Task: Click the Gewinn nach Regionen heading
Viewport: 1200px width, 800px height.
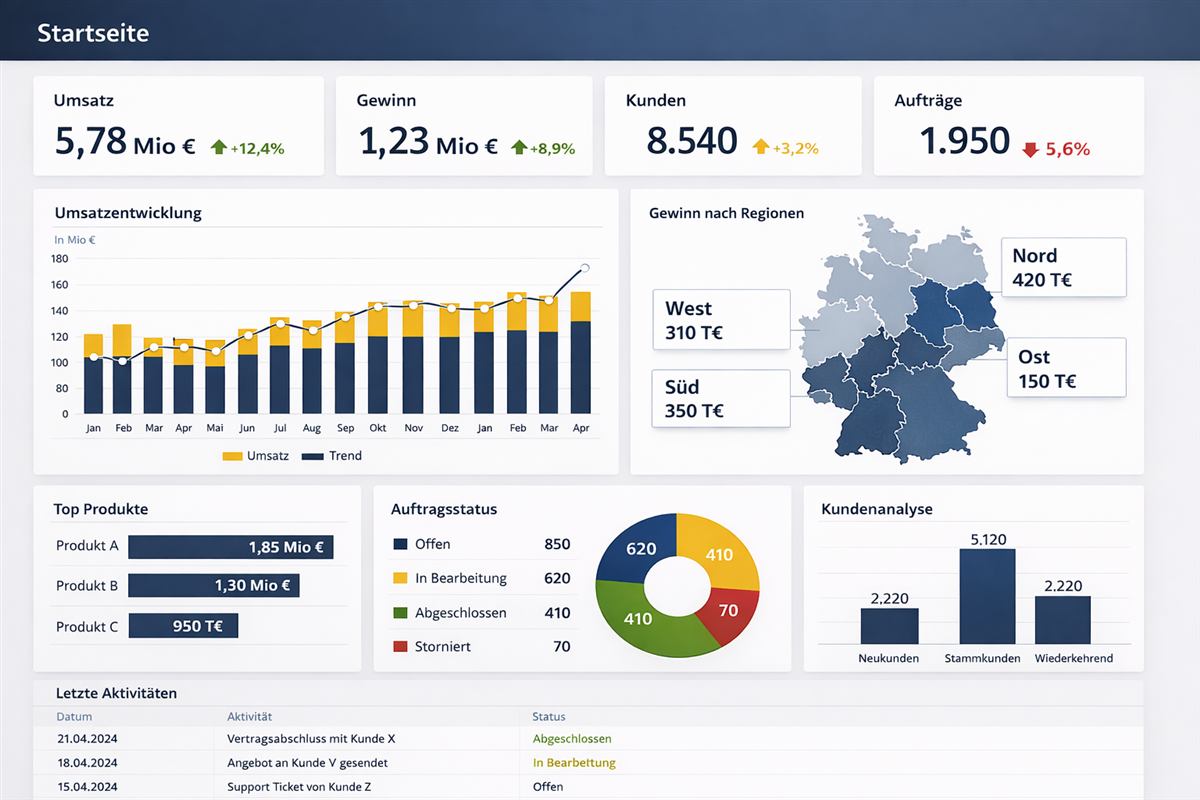Action: tap(726, 213)
